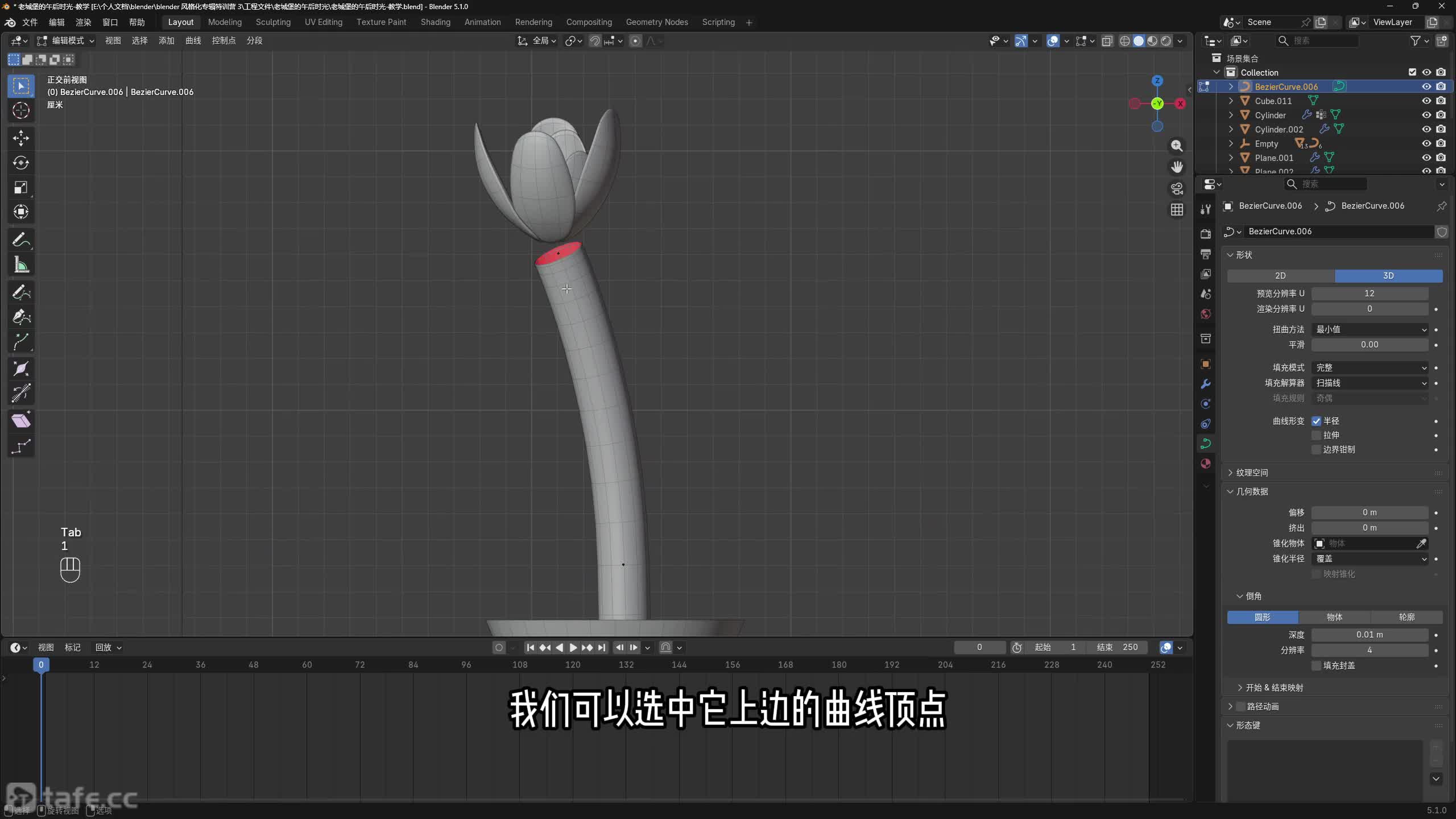The height and width of the screenshot is (819, 1456).
Task: Toggle the 半径 checkbox under 曲线形变
Action: tap(1316, 421)
